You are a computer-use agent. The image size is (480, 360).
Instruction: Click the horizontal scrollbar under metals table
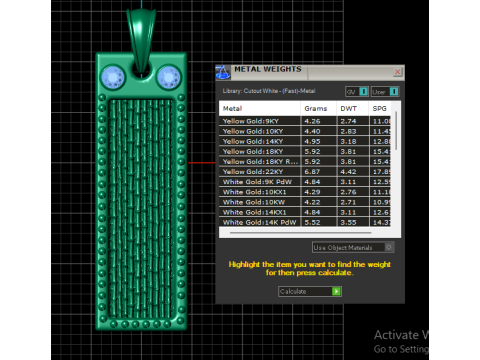300,233
